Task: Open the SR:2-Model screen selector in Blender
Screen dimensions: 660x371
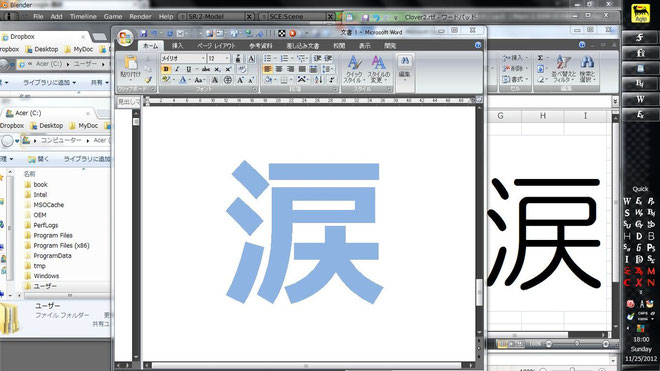Action: point(216,16)
